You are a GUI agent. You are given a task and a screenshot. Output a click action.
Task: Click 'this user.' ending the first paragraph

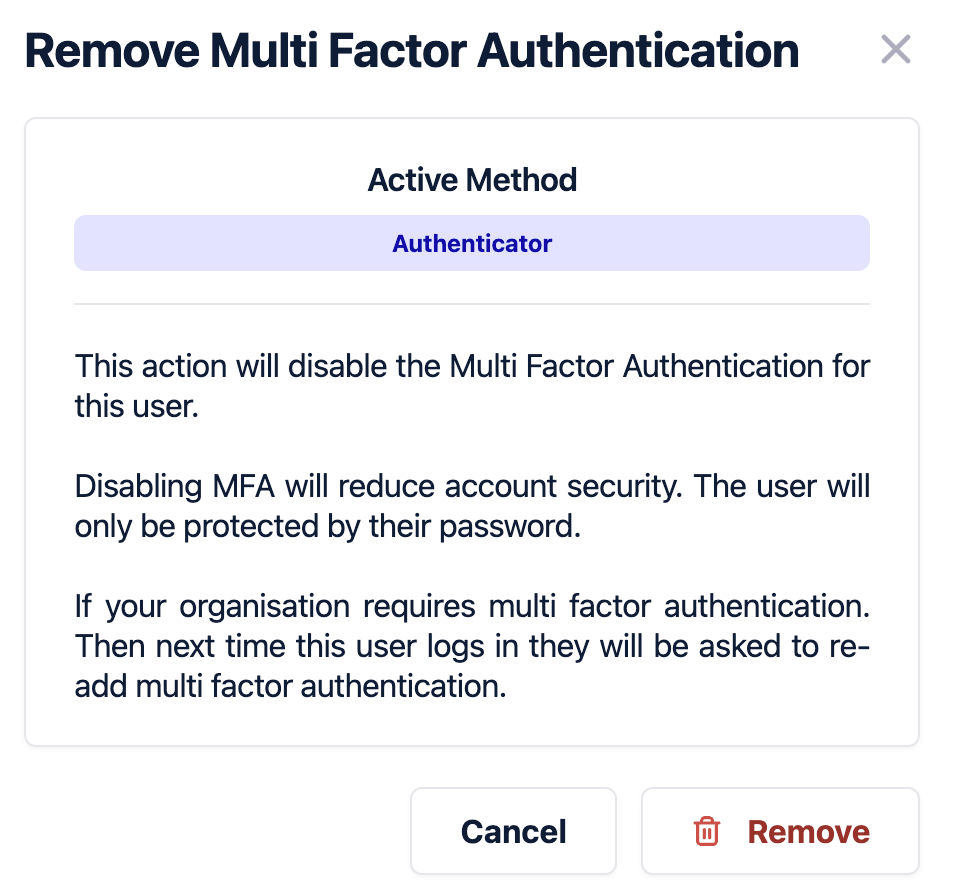pyautogui.click(x=137, y=407)
